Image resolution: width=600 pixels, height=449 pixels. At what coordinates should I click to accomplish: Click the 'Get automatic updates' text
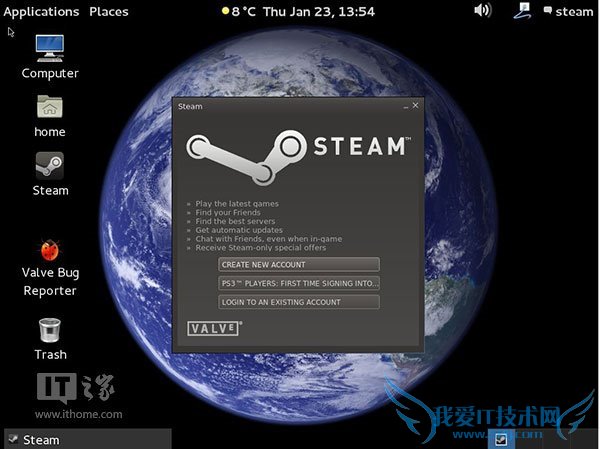239,230
